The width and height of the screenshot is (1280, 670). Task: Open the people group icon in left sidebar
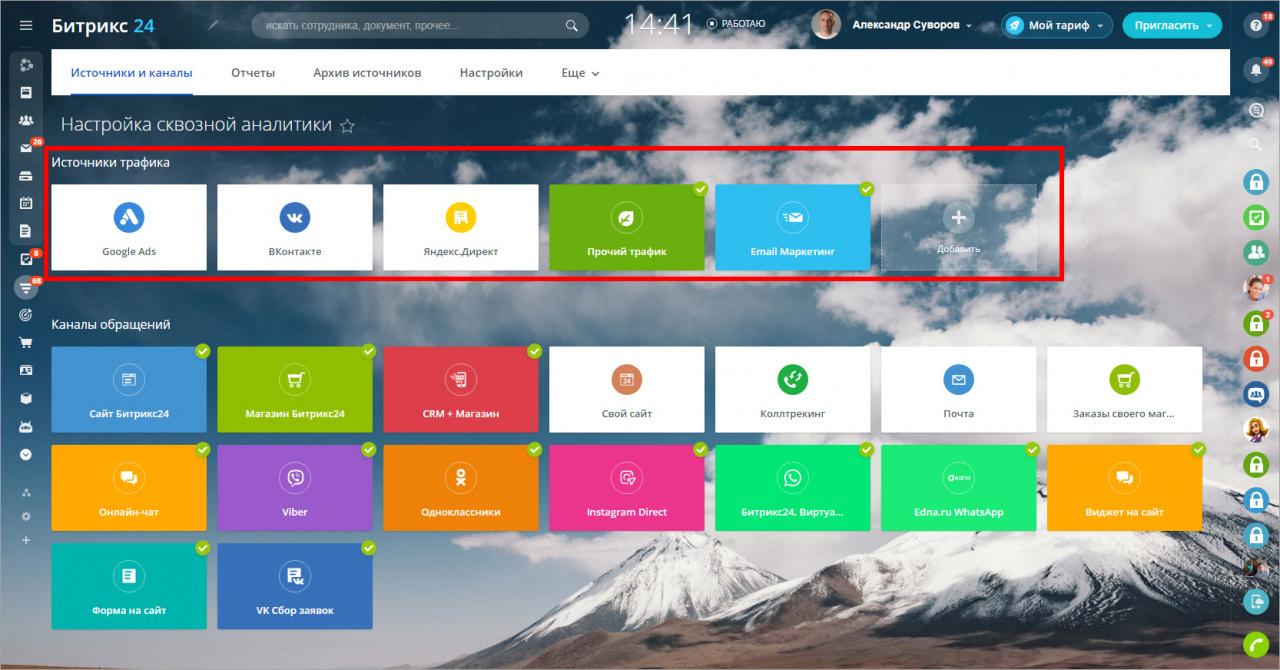tap(26, 120)
